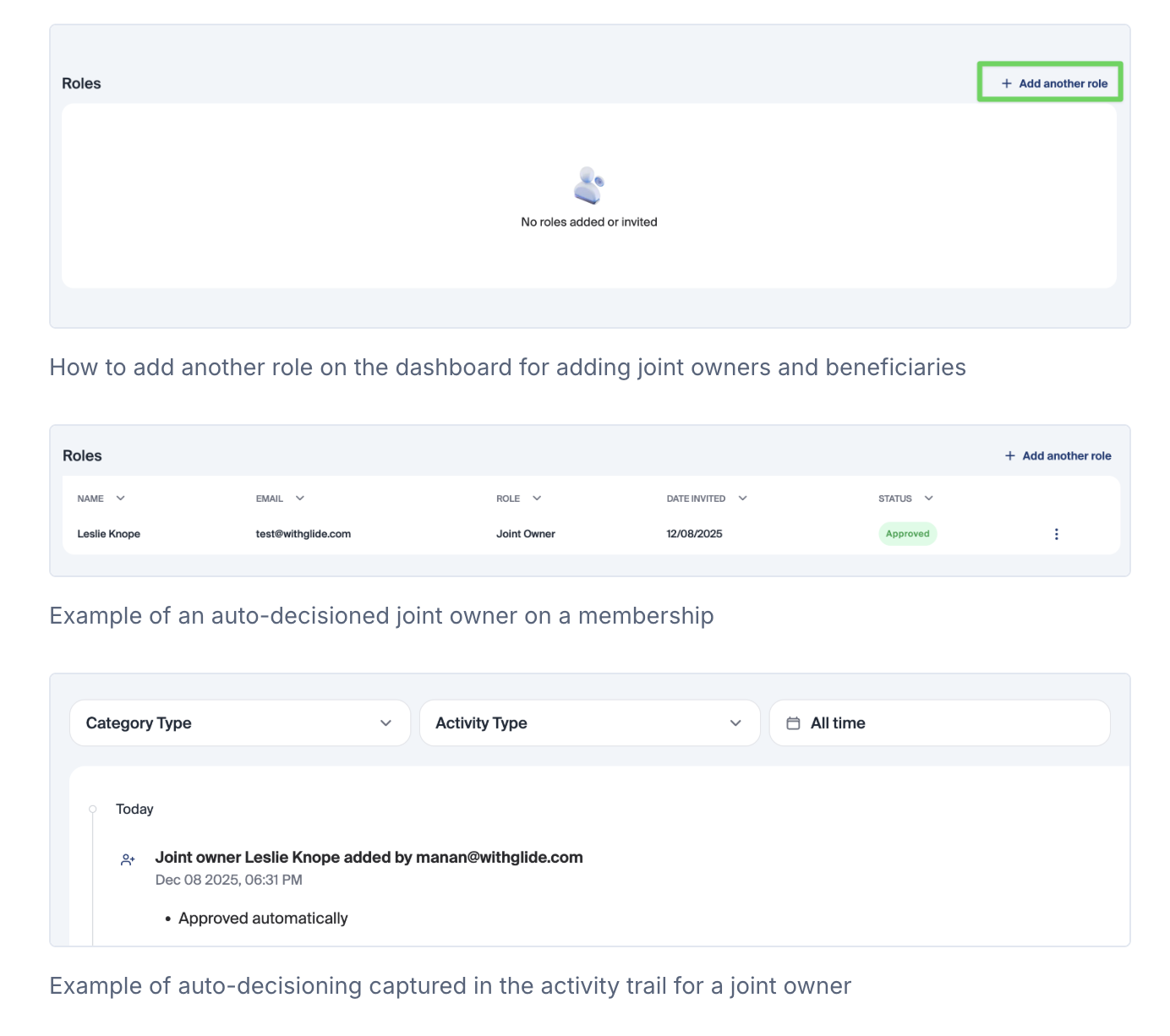This screenshot has height=1036, width=1170.
Task: Expand the EMAIL column sort options
Action: point(300,498)
